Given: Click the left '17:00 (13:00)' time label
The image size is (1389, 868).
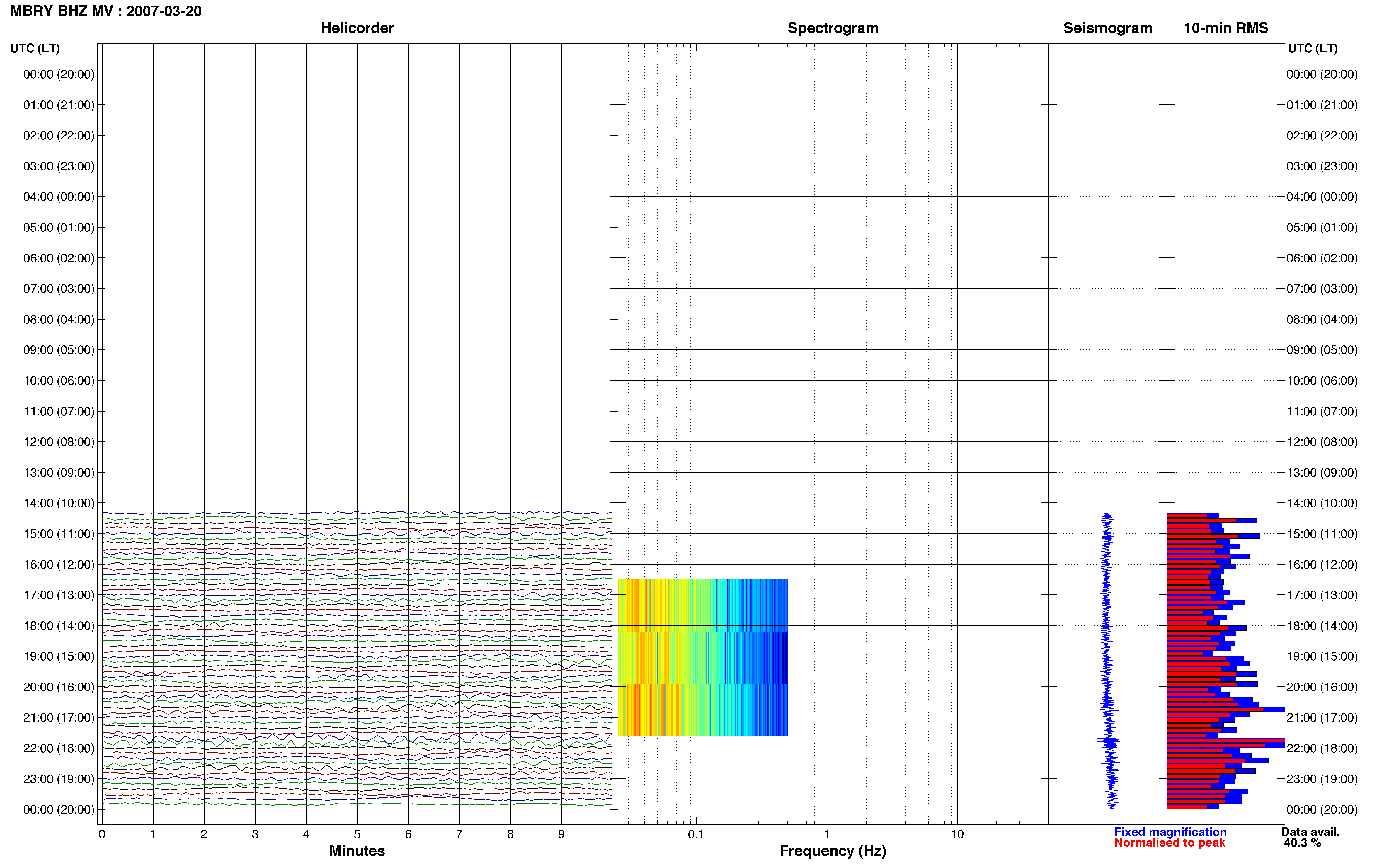Looking at the screenshot, I should [59, 595].
